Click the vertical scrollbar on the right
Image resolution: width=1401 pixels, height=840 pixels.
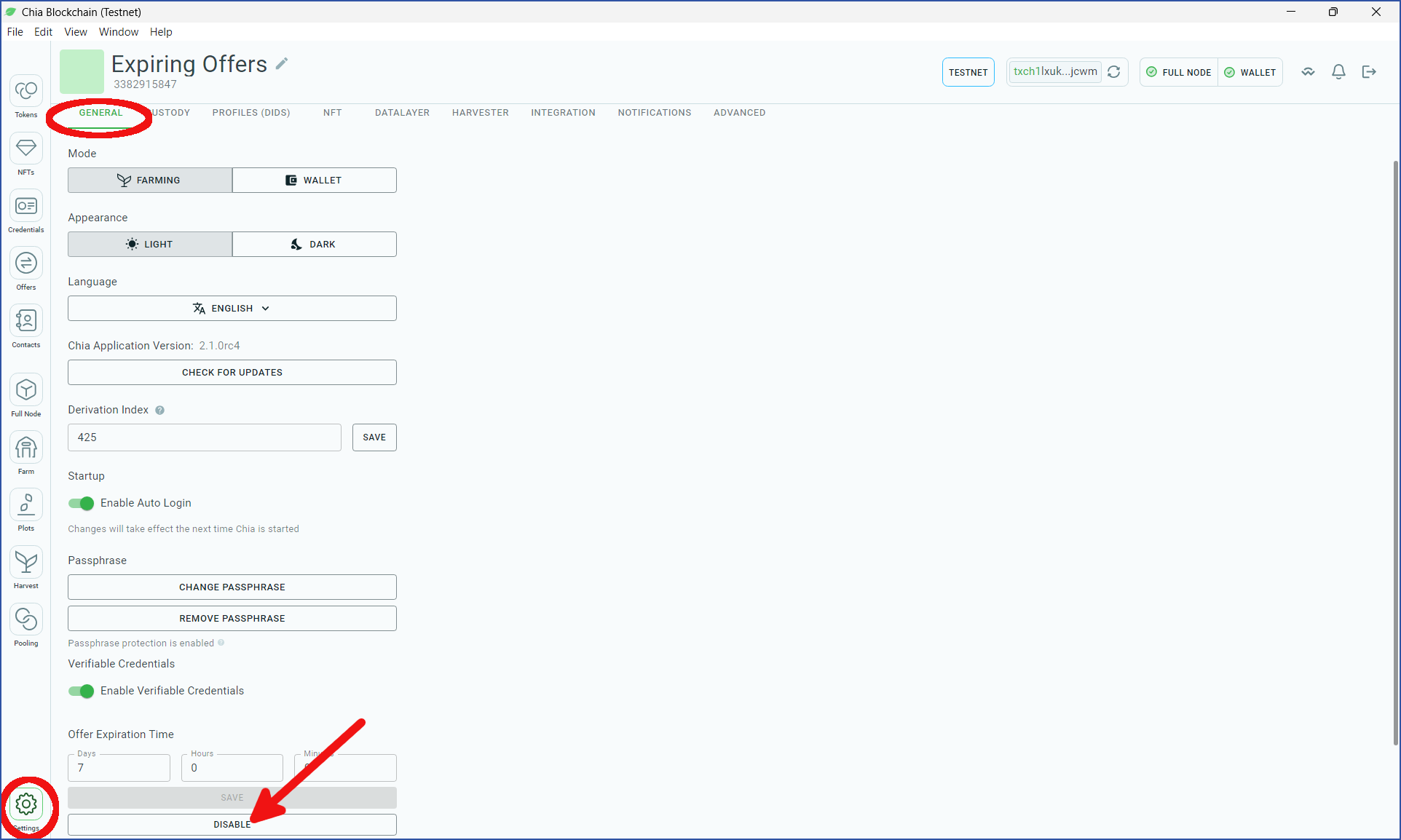coord(1395,451)
